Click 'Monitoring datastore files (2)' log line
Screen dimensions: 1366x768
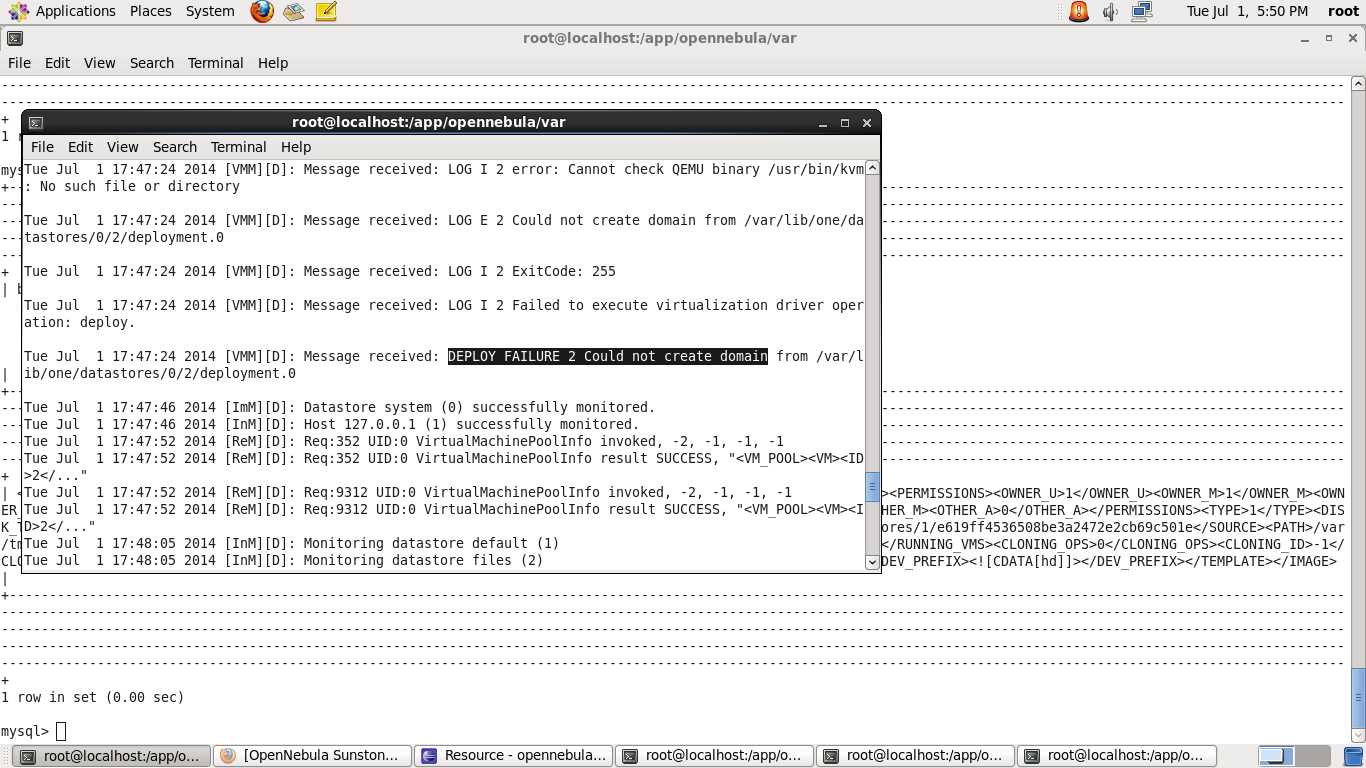[284, 560]
